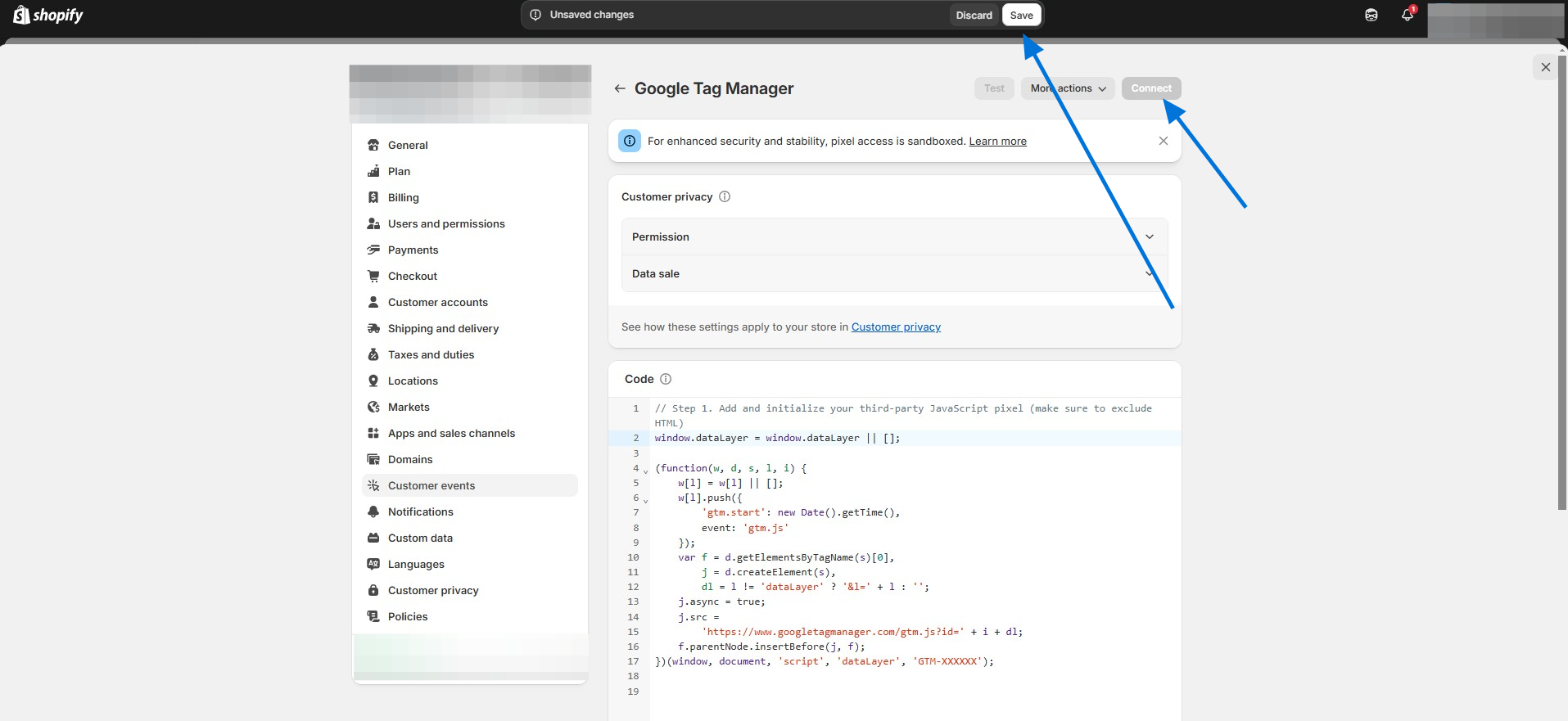Open the Customer privacy link
The image size is (1568, 721).
(896, 327)
